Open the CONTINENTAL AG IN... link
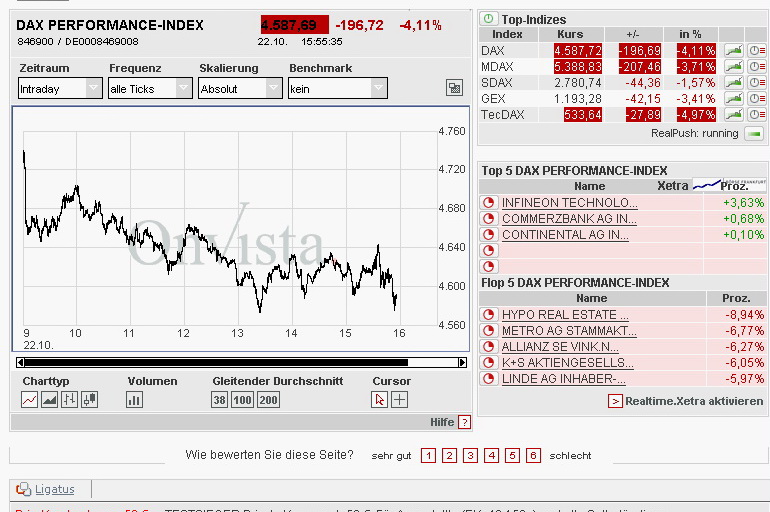 565,235
